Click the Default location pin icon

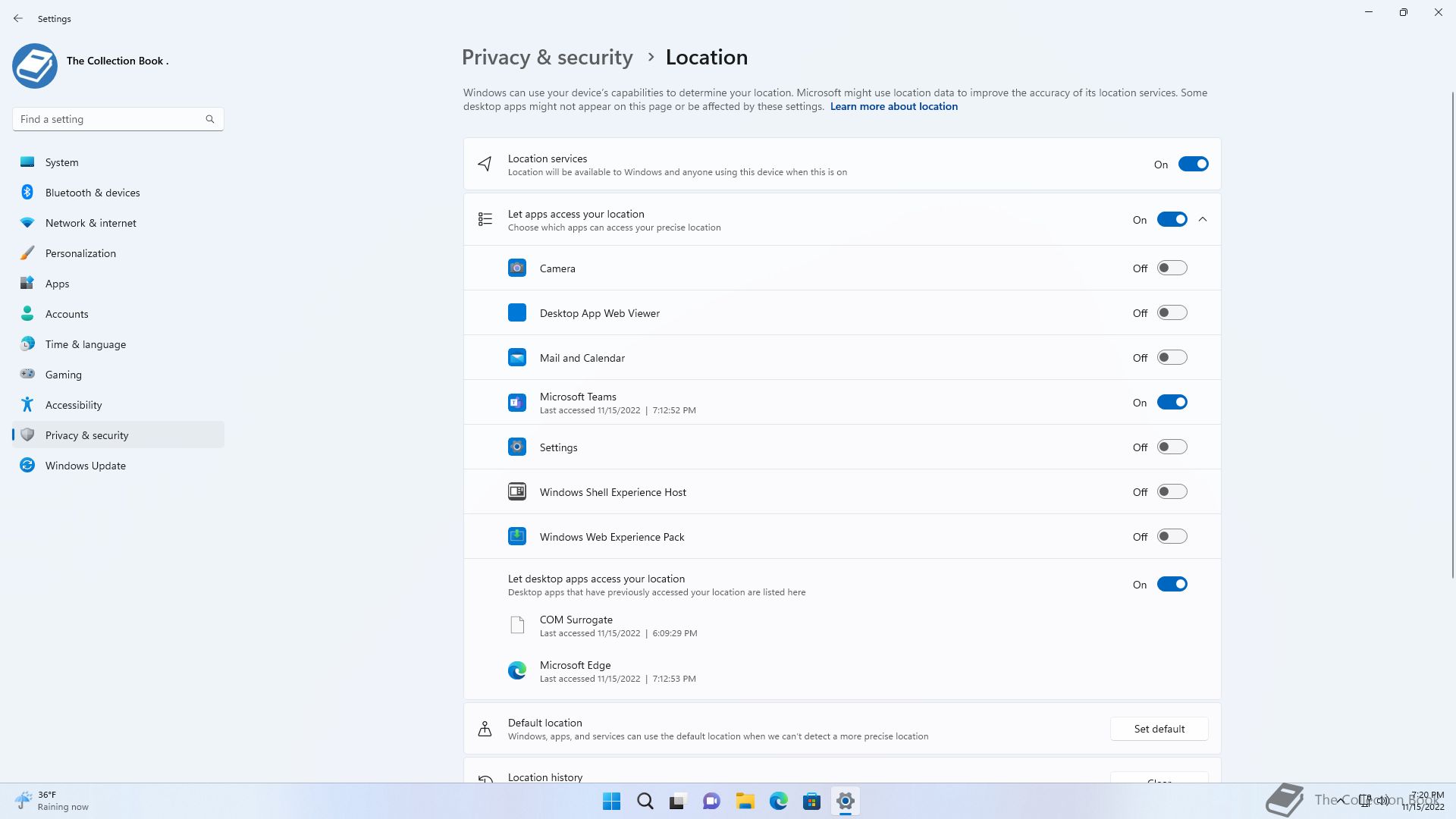click(485, 729)
